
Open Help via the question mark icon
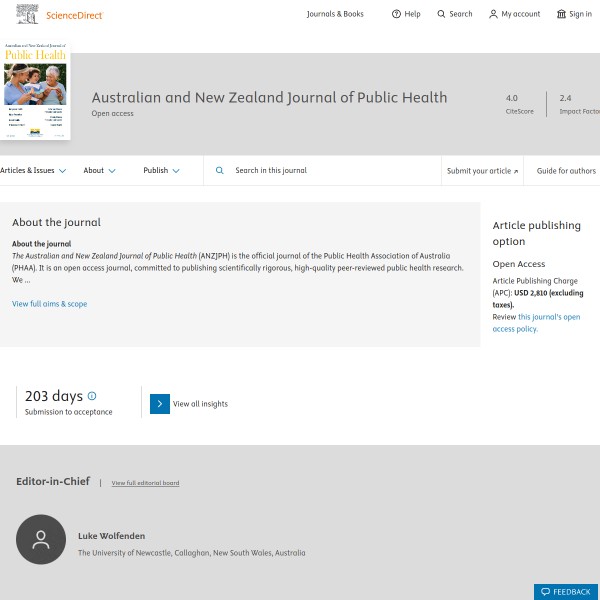pos(396,14)
